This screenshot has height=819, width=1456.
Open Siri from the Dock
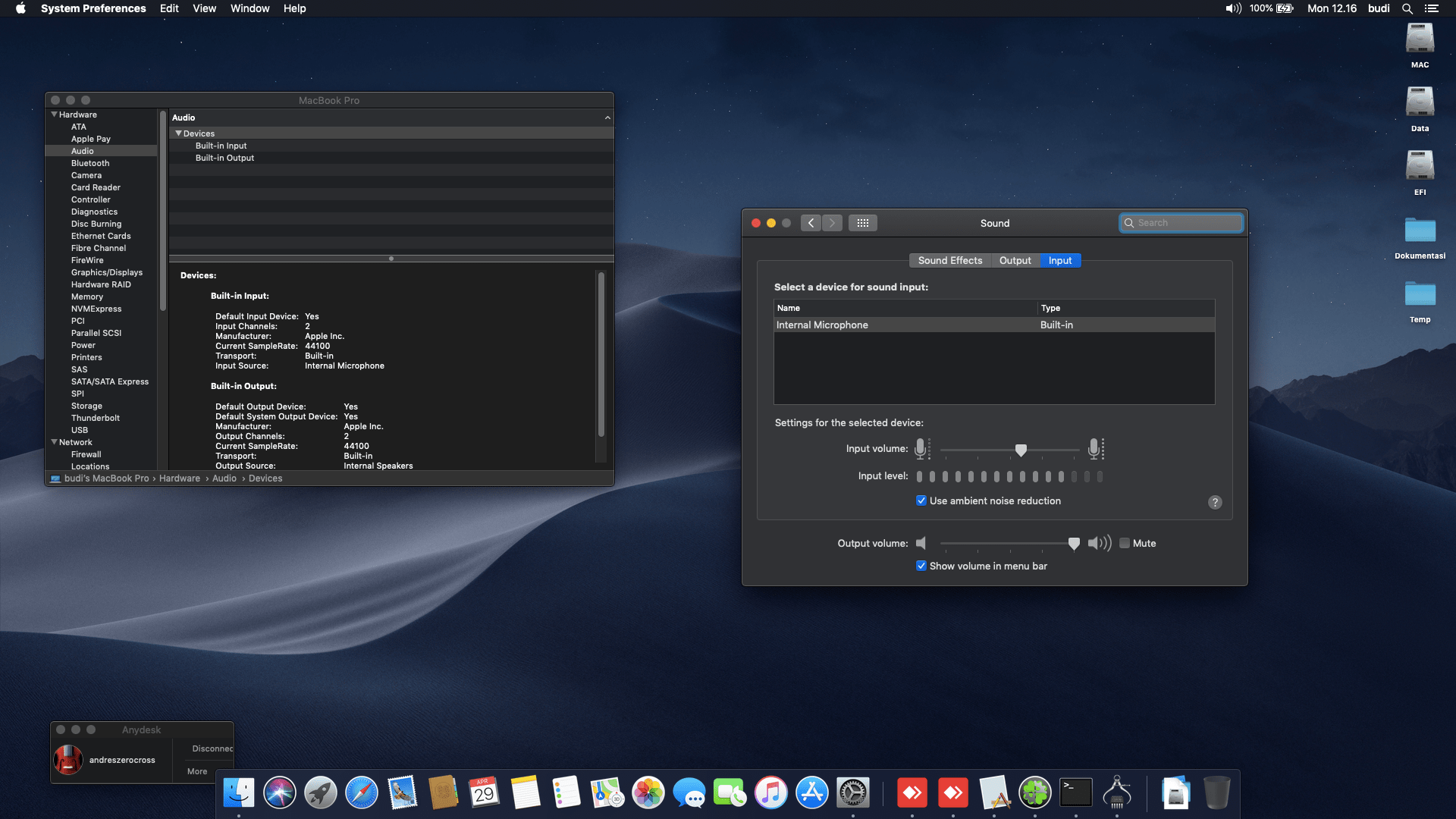(x=280, y=792)
